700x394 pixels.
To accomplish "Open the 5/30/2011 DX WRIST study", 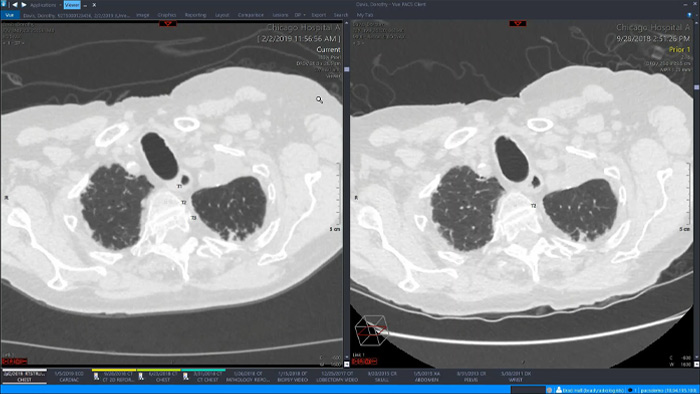I will pyautogui.click(x=516, y=377).
